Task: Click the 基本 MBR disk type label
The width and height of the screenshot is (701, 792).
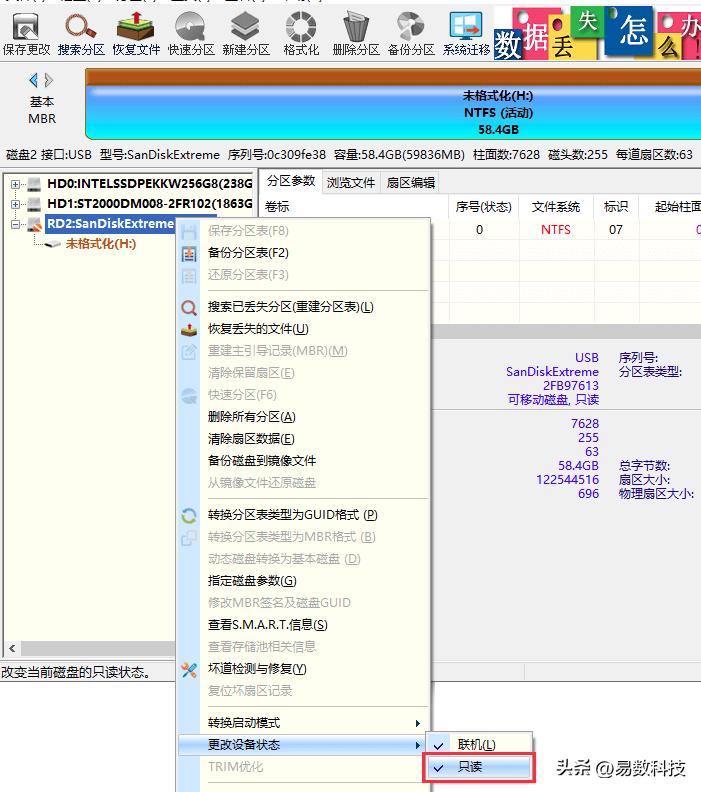Action: 42,110
